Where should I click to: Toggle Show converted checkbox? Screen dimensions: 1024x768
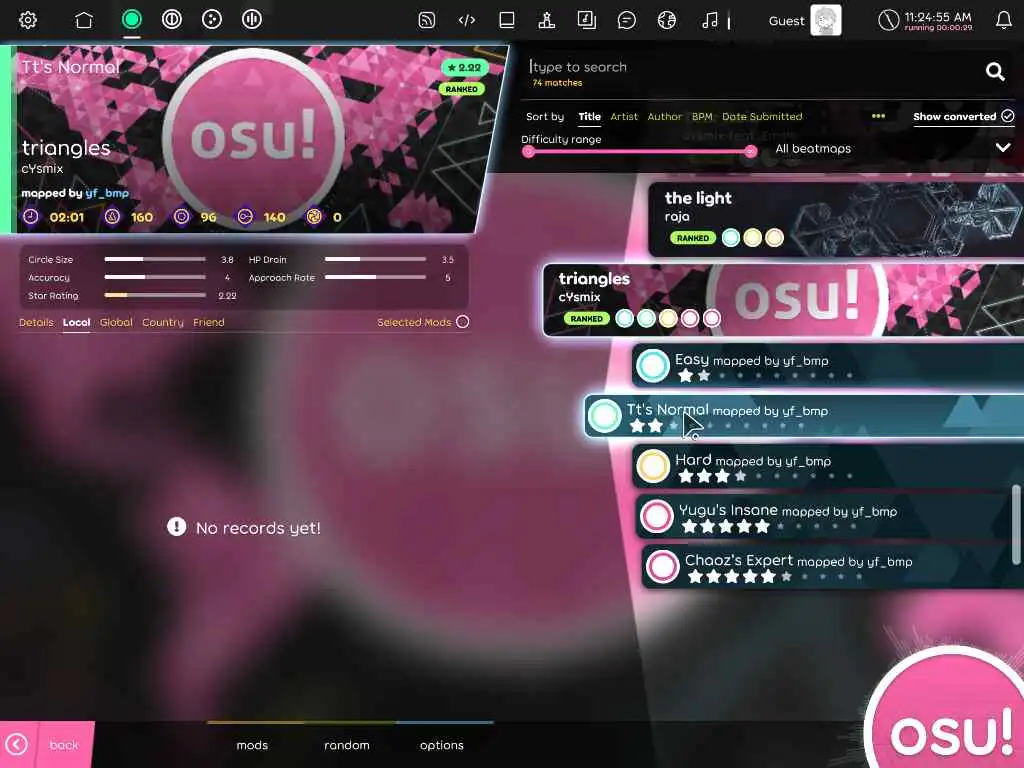point(963,116)
